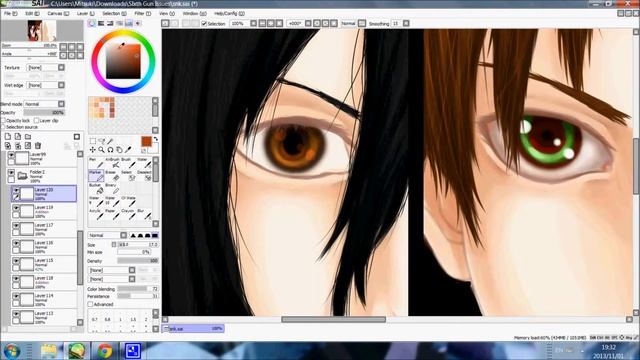Activate the eyedropper color picker tool
640x360 pixels.
click(128, 150)
